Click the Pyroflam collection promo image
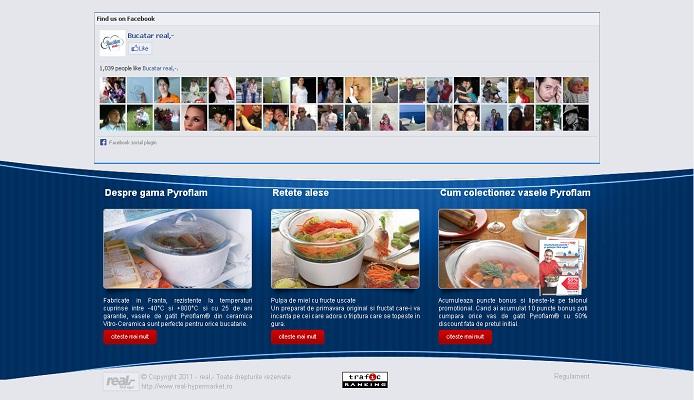 coord(513,249)
